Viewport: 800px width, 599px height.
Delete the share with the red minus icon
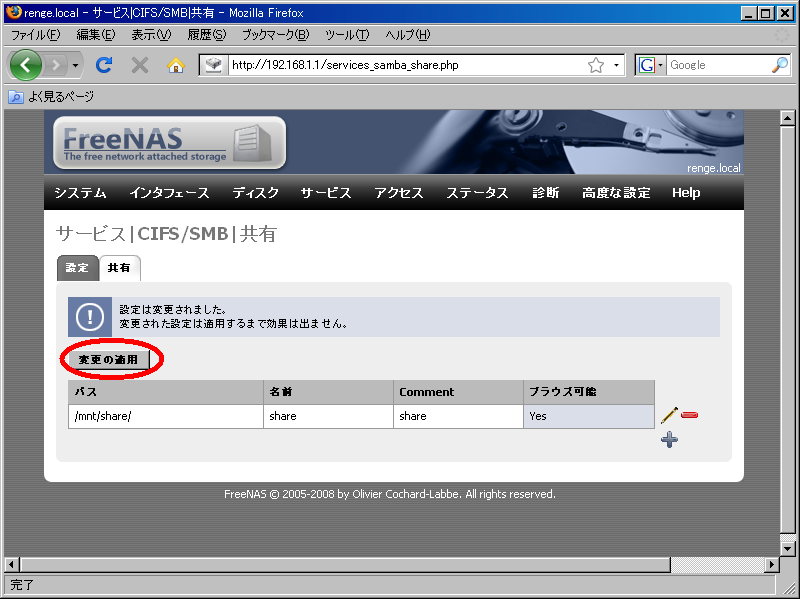click(689, 415)
